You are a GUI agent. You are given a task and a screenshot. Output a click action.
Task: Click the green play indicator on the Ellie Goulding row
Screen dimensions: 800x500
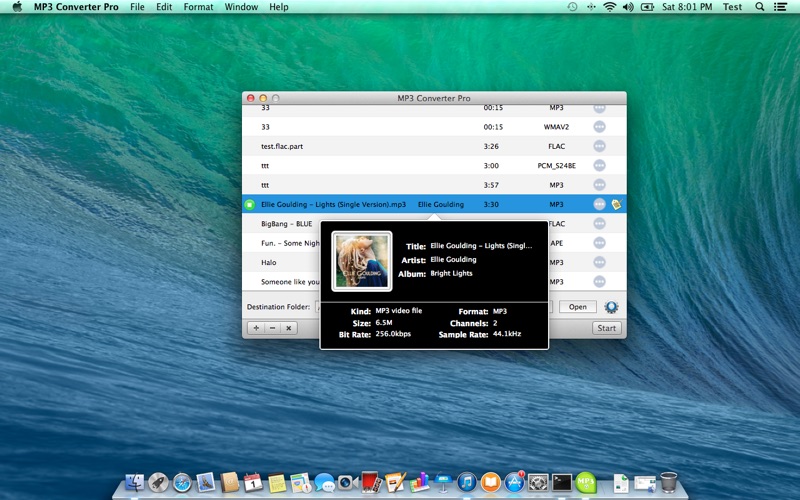[x=249, y=205]
